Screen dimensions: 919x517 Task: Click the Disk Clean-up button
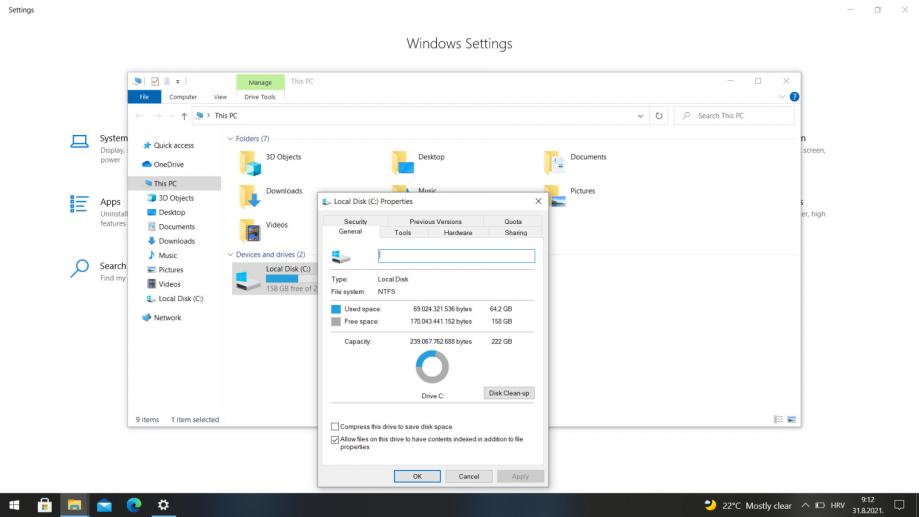[x=509, y=393]
